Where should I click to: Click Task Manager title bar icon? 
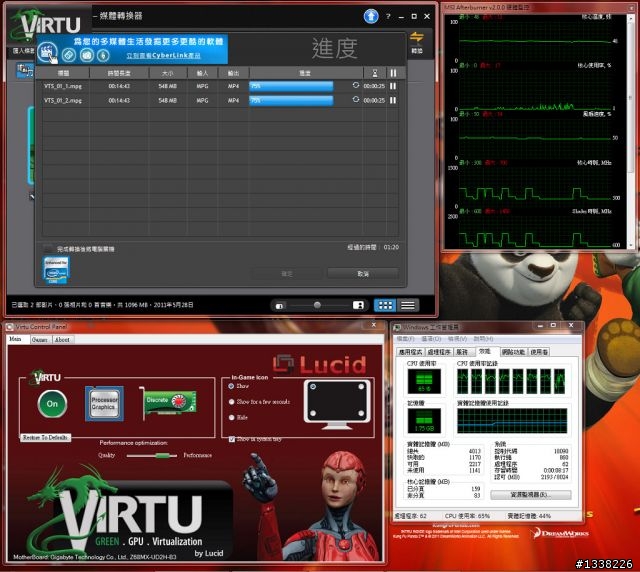click(x=396, y=327)
